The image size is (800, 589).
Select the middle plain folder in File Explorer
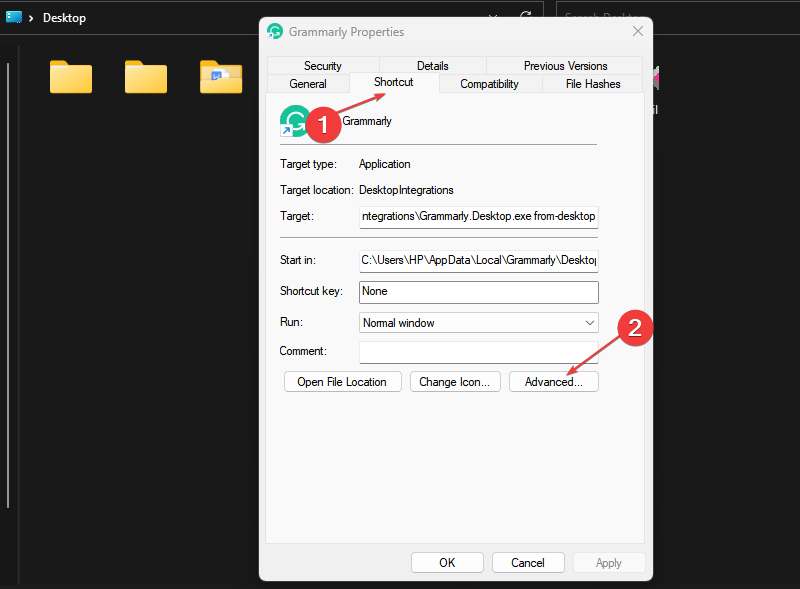tap(146, 77)
